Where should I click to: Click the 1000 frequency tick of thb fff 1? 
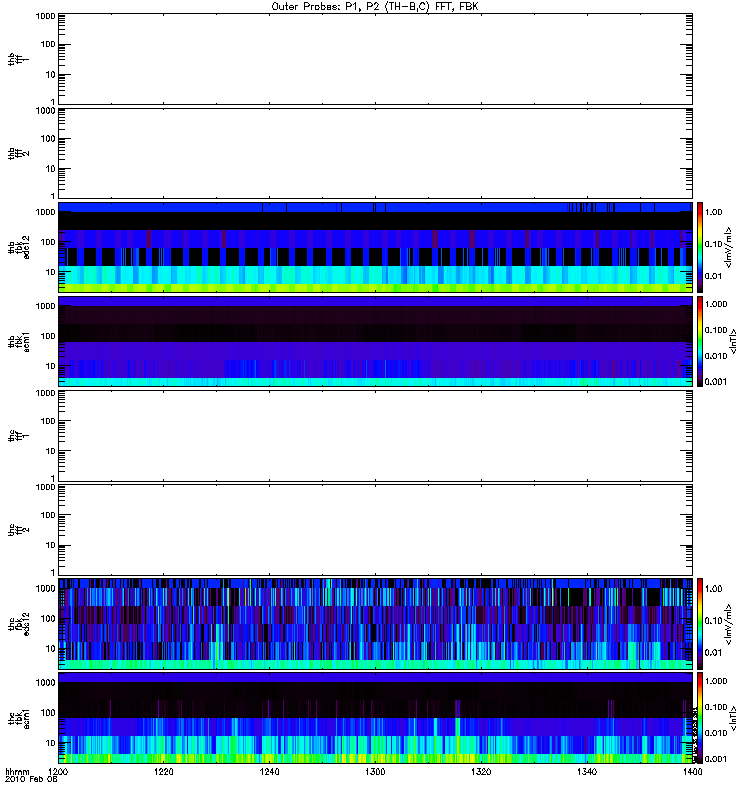pyautogui.click(x=45, y=16)
